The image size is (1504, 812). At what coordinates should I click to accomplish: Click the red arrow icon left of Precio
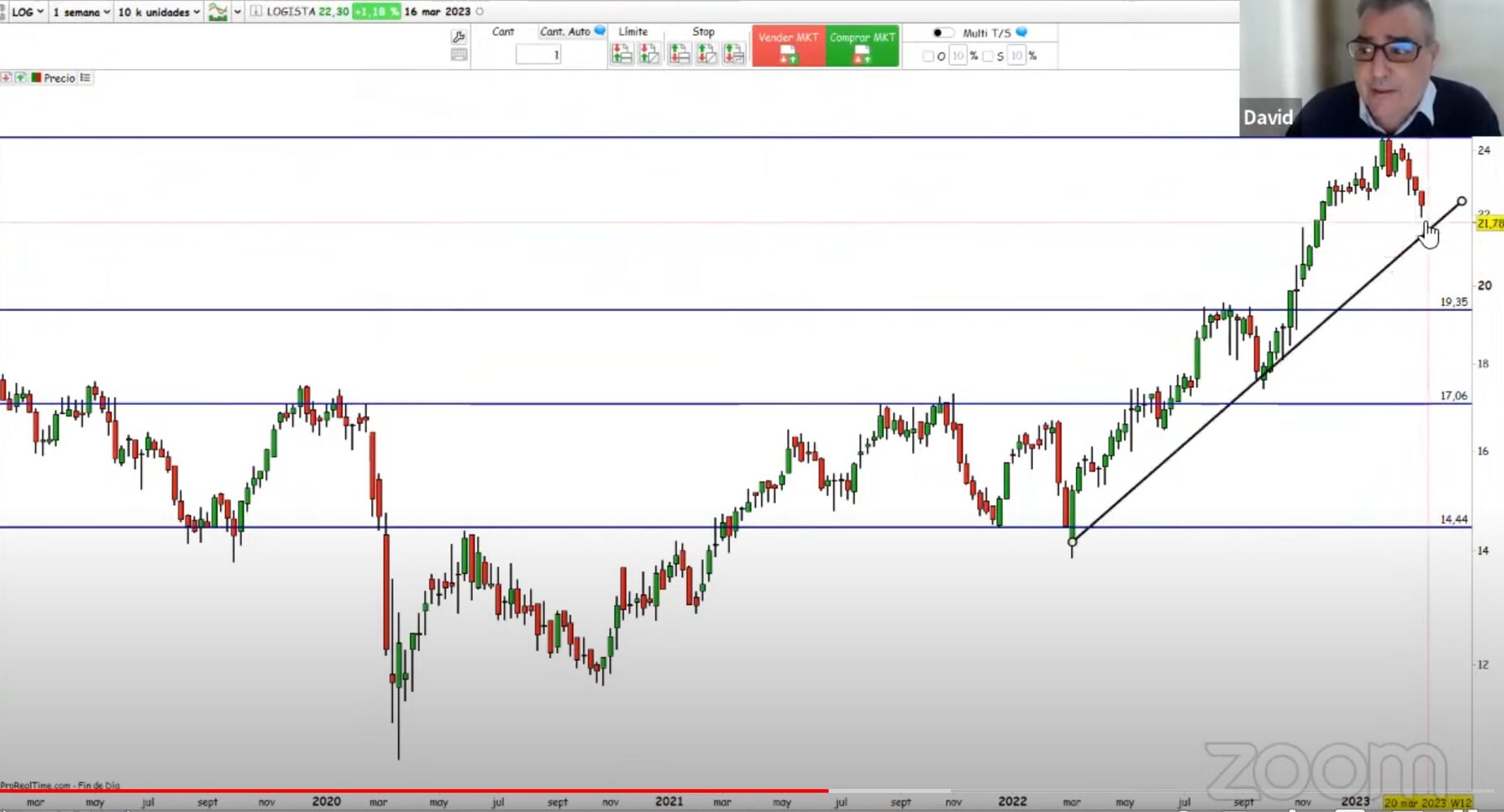(6, 78)
